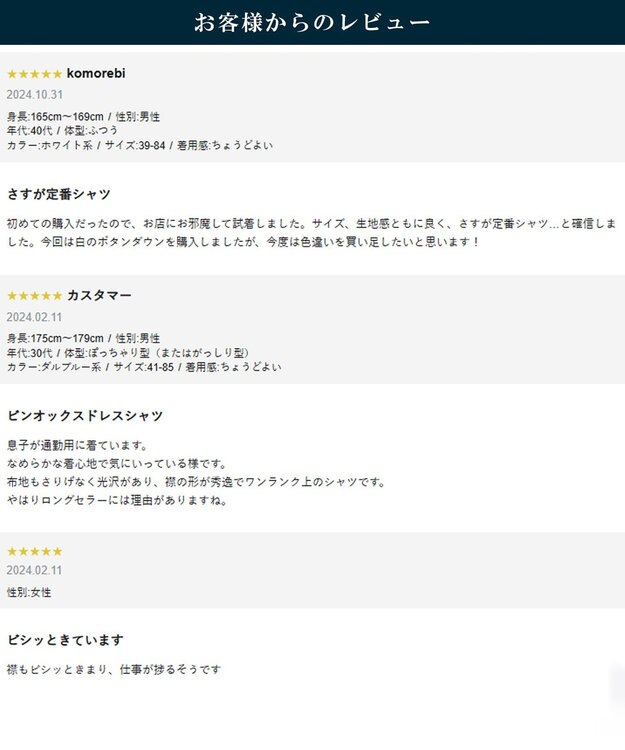Click the カラー:ダルブルー系 size line
Image resolution: width=625 pixels, height=750 pixels.
143,367
